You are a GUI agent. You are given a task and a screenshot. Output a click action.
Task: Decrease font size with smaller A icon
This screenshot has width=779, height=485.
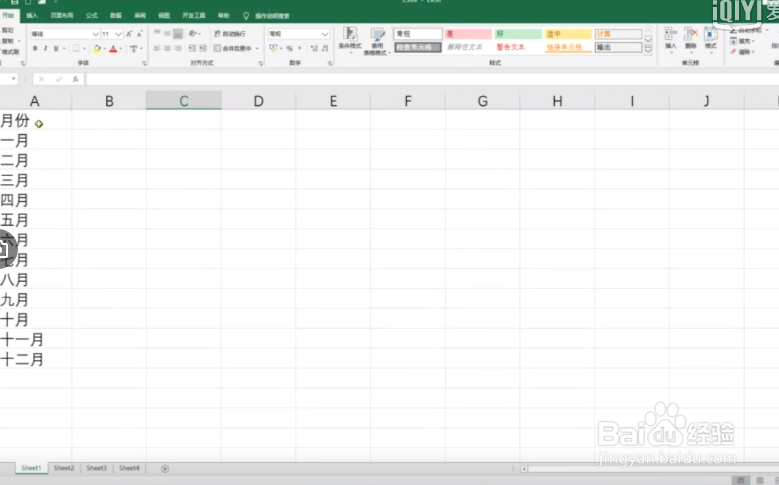140,34
